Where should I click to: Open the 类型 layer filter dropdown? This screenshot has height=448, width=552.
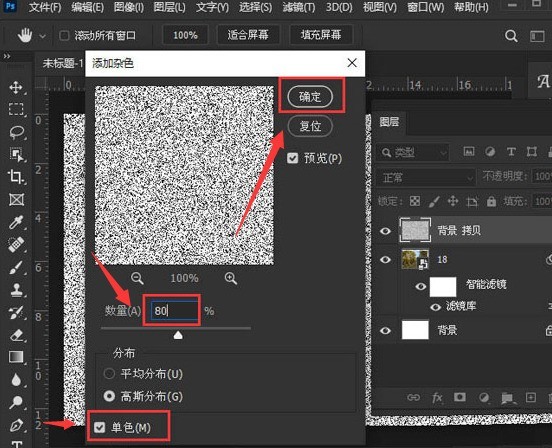click(x=413, y=152)
